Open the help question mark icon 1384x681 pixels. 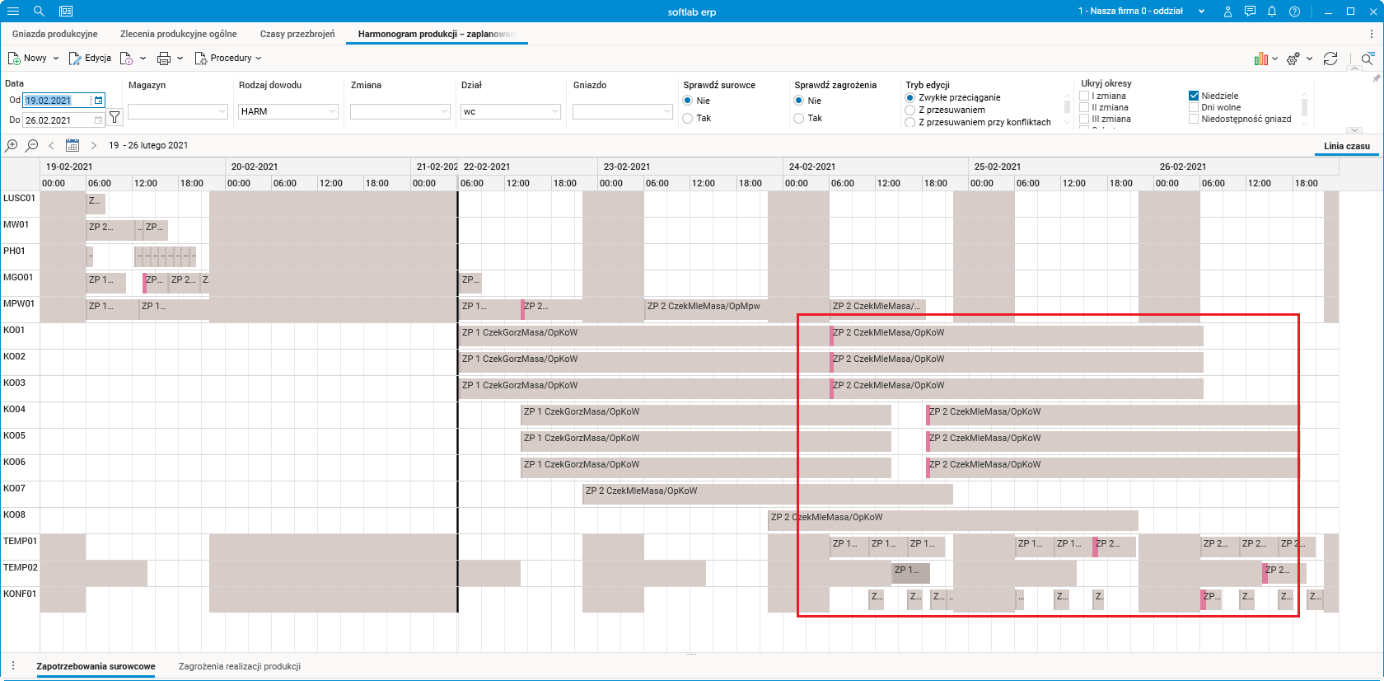click(x=1295, y=10)
